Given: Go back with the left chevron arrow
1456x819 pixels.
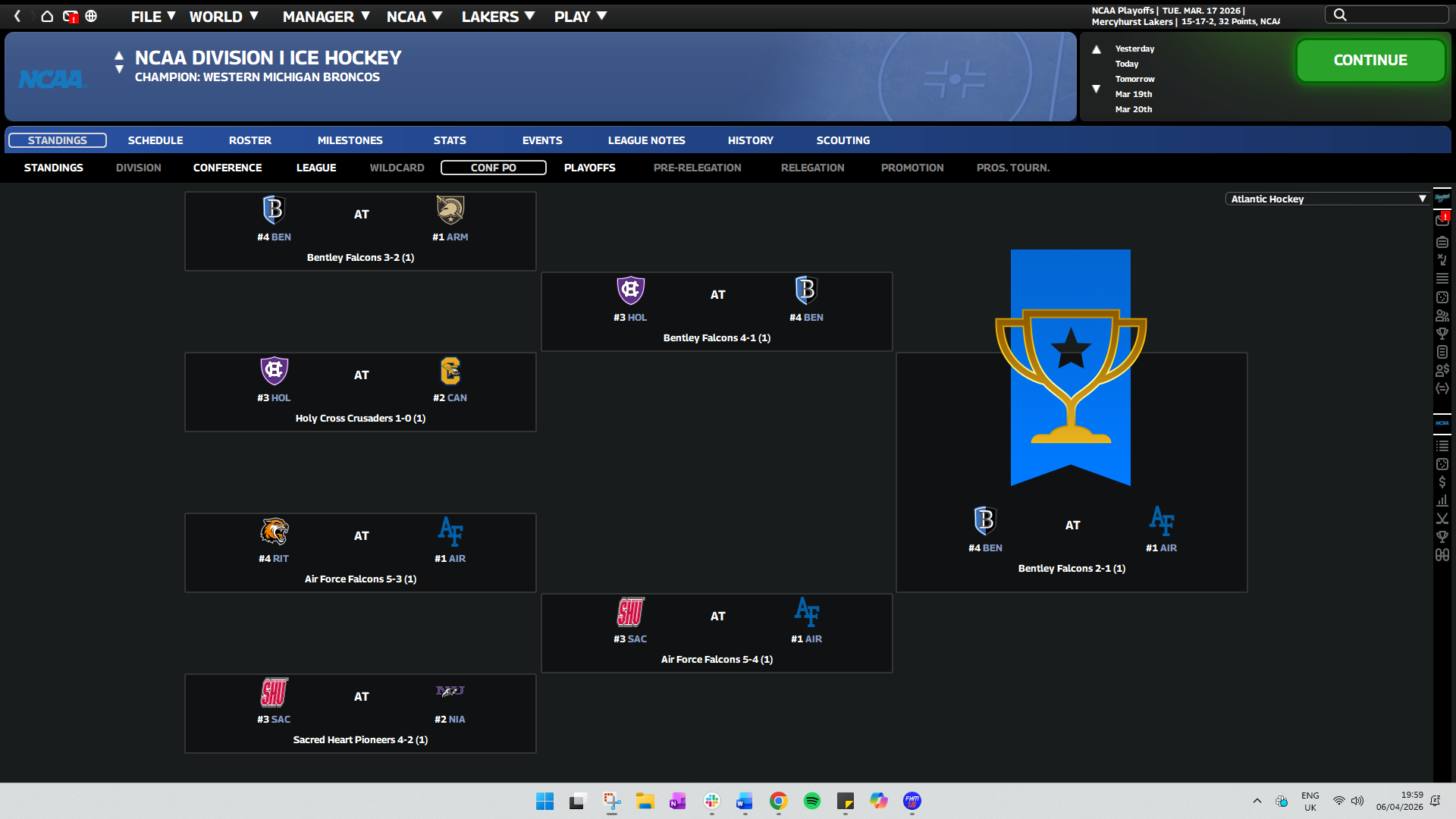Looking at the screenshot, I should [x=17, y=16].
